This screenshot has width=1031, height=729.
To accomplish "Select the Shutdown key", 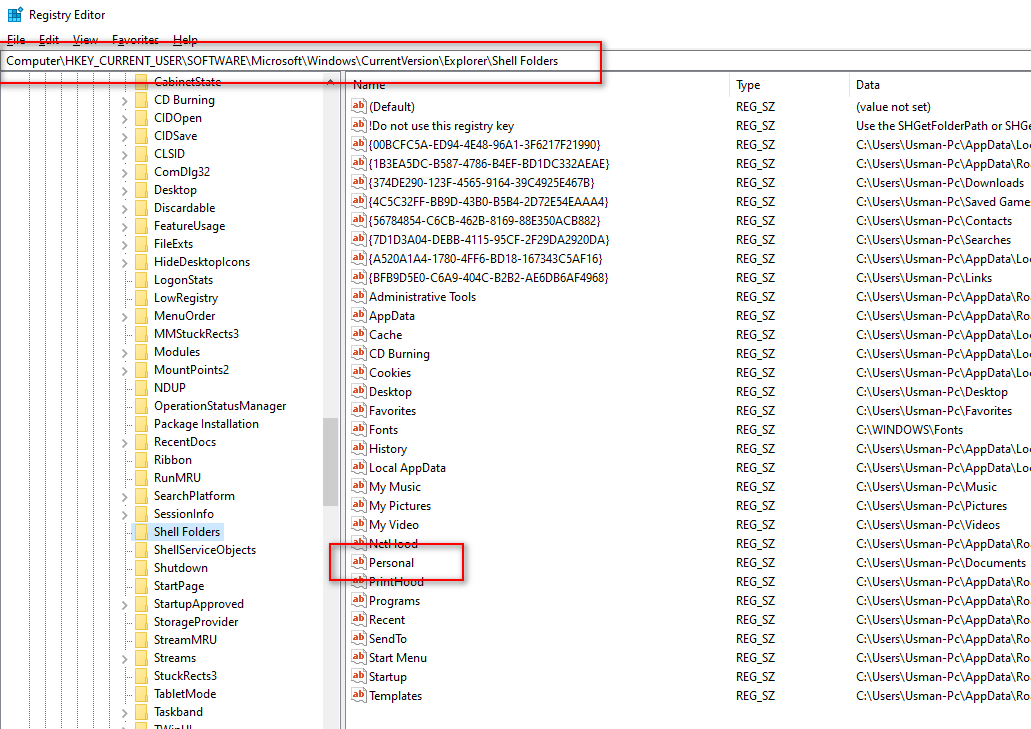I will pos(180,567).
